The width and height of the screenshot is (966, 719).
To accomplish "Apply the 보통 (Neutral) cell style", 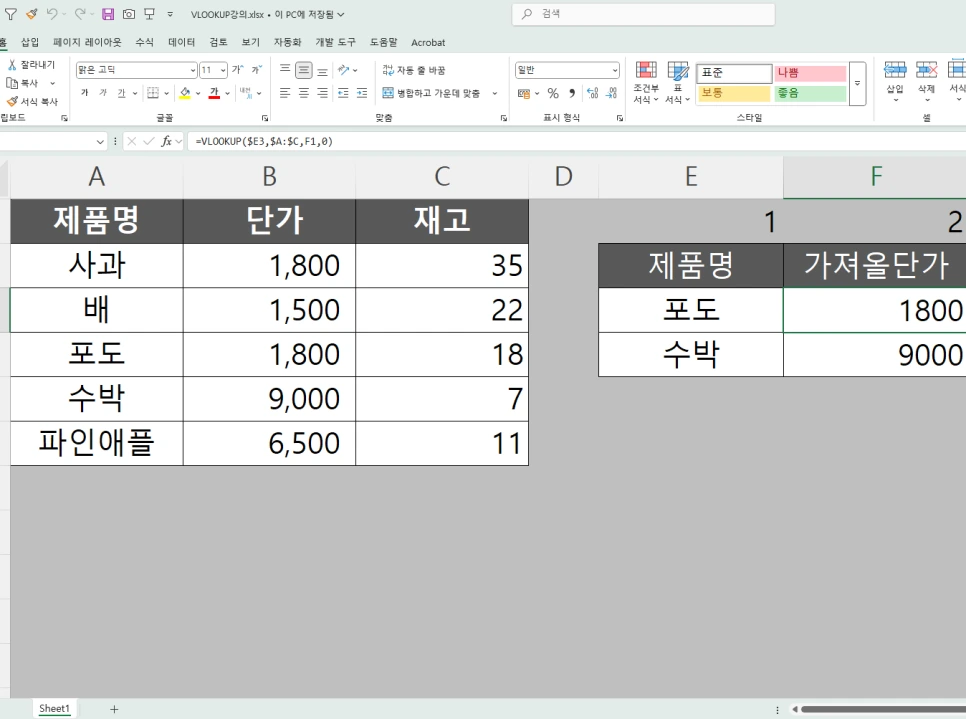I will point(734,93).
